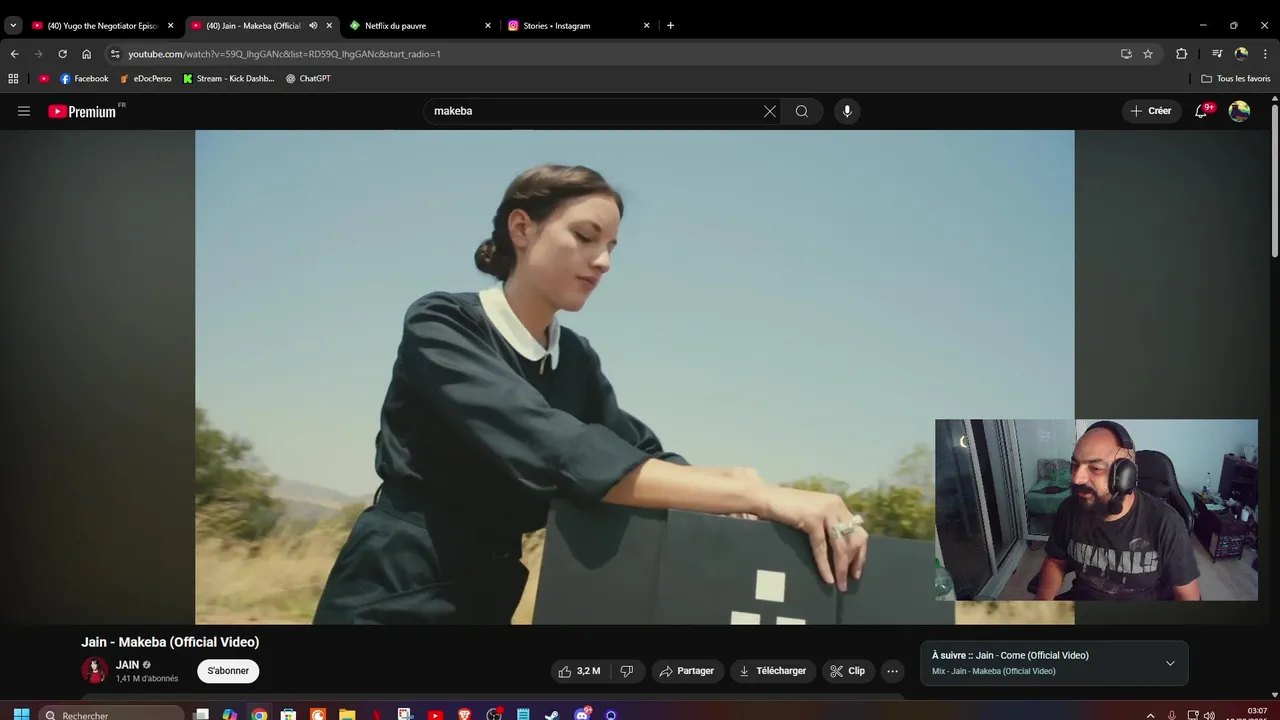The width and height of the screenshot is (1280, 720).
Task: Switch to Netflix du pauvre tab
Action: pos(420,26)
